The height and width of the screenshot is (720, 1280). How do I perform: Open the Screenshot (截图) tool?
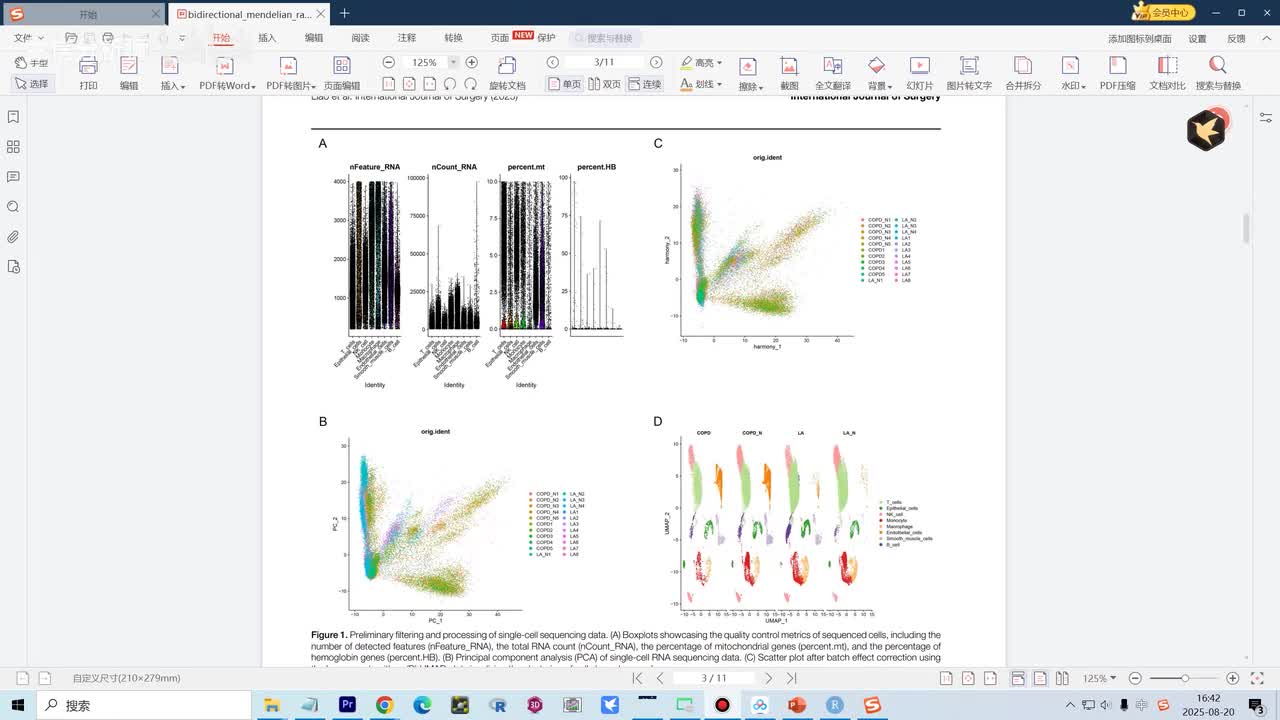point(789,74)
